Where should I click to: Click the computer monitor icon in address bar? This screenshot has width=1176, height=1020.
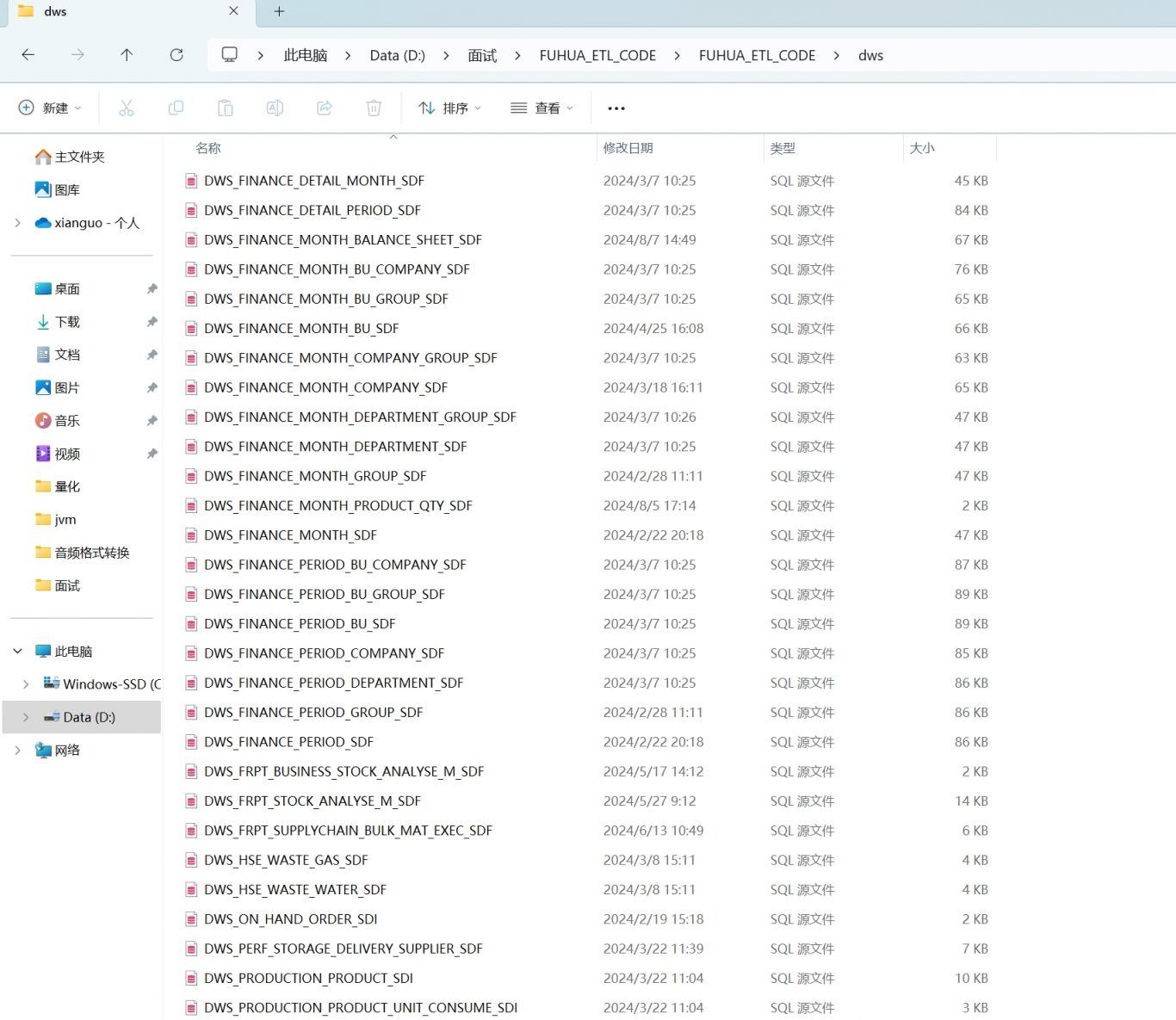pyautogui.click(x=229, y=54)
